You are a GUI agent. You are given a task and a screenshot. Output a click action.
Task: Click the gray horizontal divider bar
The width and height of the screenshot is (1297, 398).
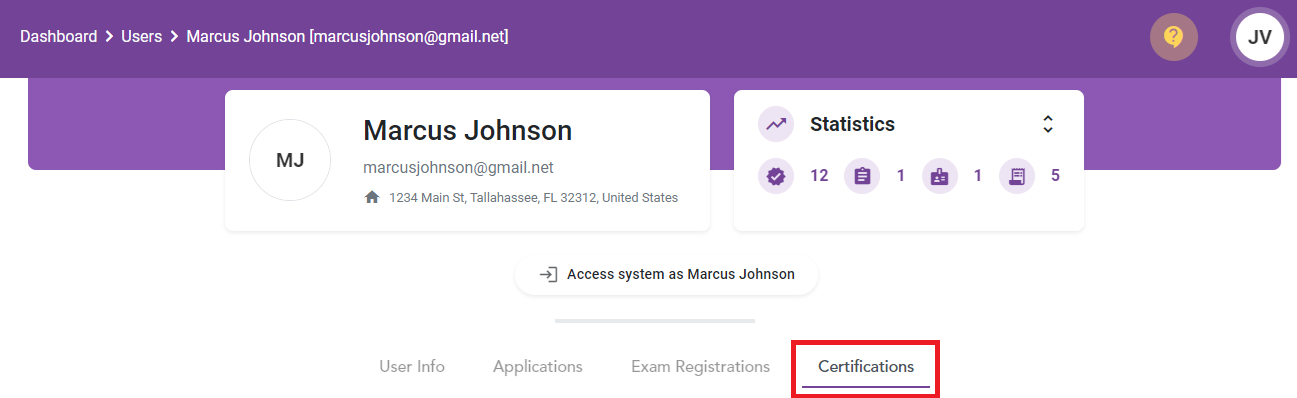click(x=655, y=321)
